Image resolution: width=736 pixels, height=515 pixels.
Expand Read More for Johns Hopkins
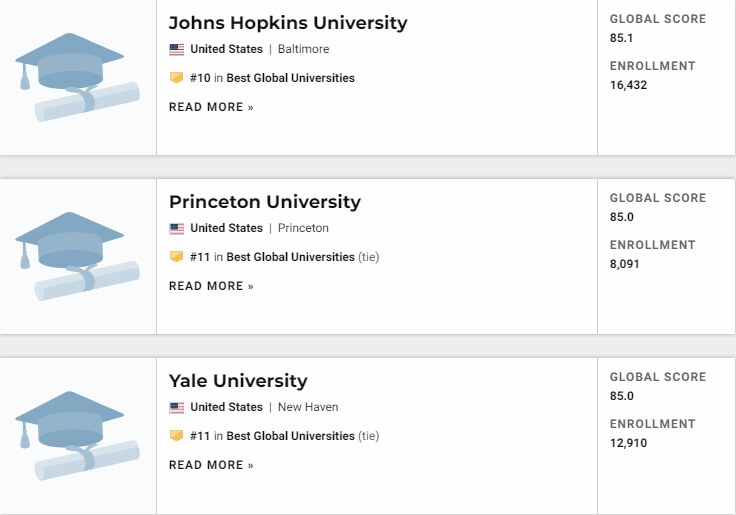coord(211,107)
